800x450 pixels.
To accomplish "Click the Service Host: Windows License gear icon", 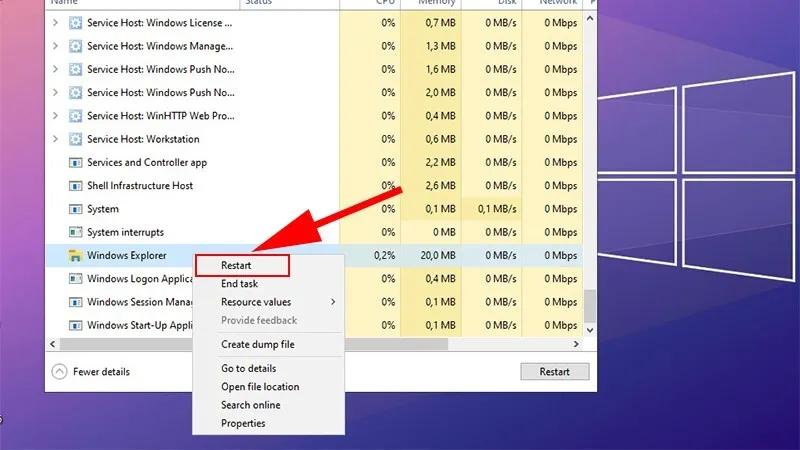I will [76, 23].
